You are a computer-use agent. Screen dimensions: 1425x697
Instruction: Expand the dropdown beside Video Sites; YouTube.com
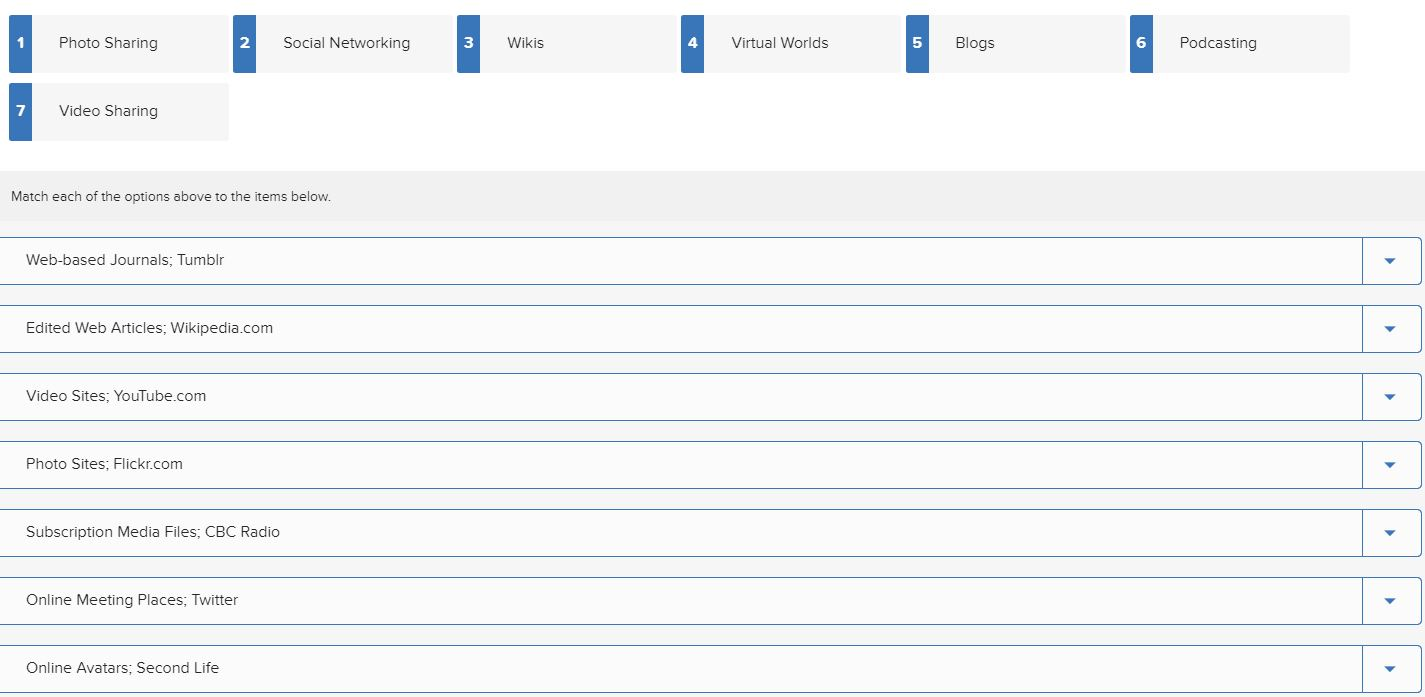(1391, 396)
